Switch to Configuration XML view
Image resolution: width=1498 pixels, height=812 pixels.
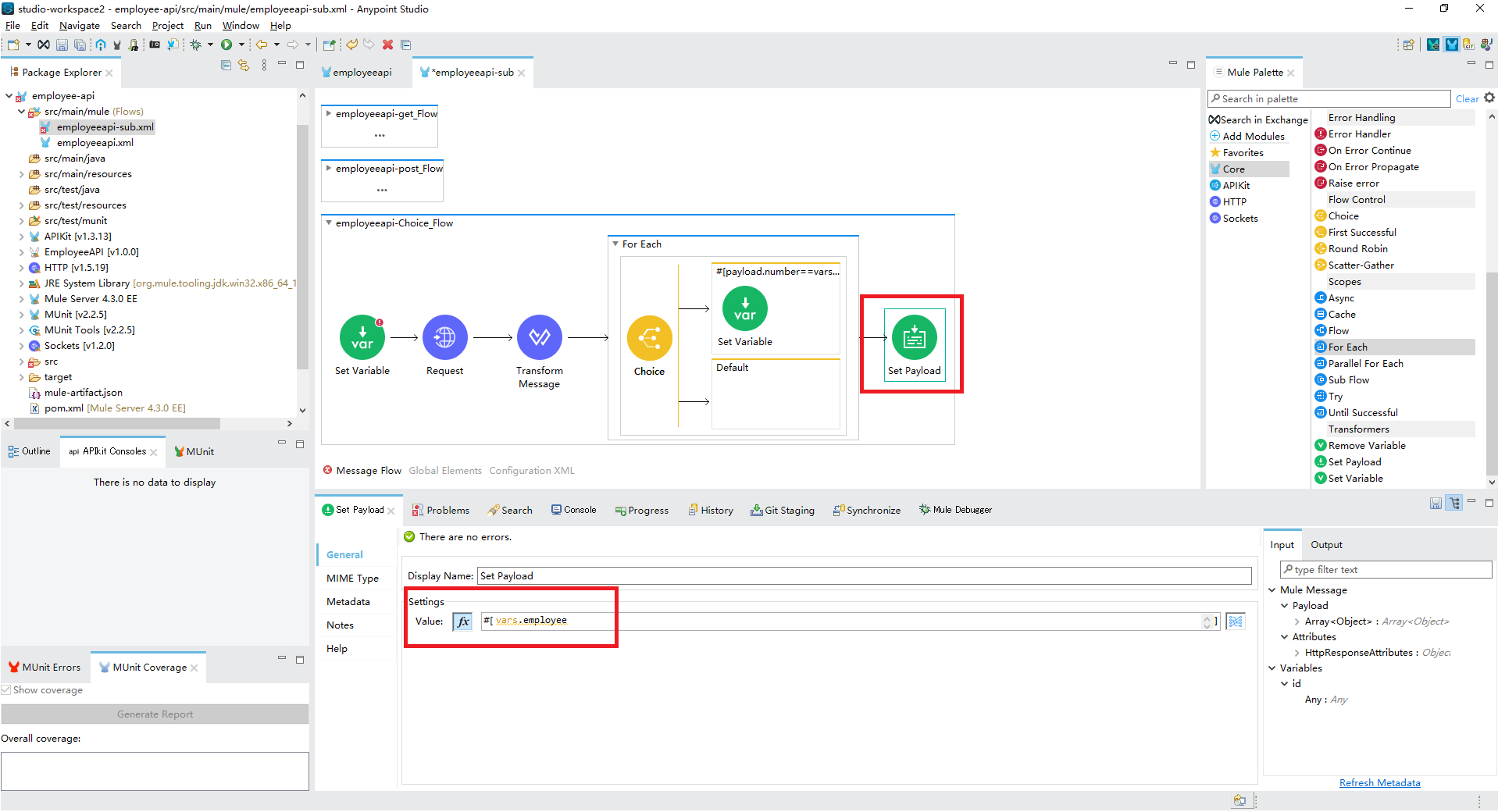click(x=532, y=471)
